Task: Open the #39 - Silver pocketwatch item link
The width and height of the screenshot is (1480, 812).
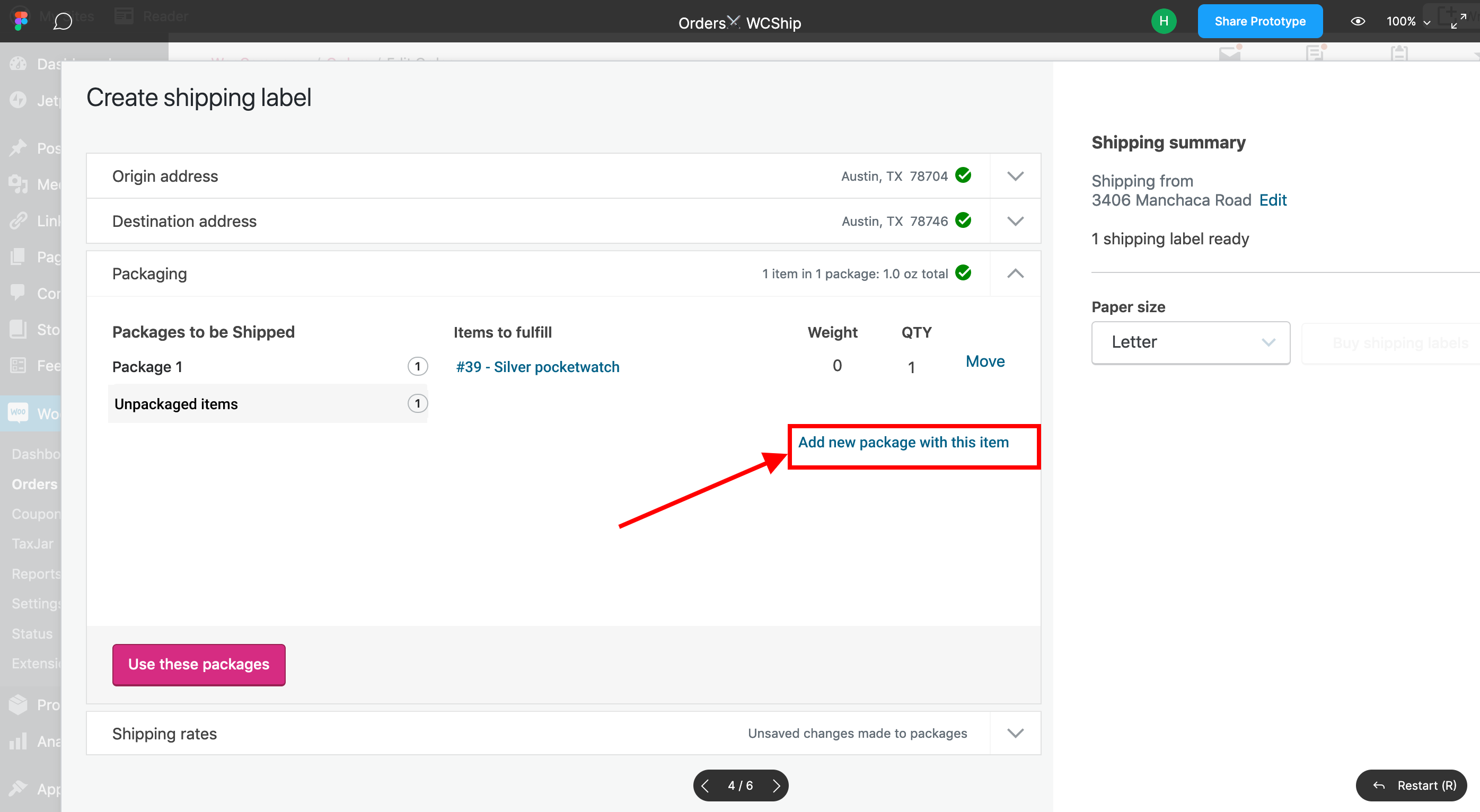Action: click(537, 367)
